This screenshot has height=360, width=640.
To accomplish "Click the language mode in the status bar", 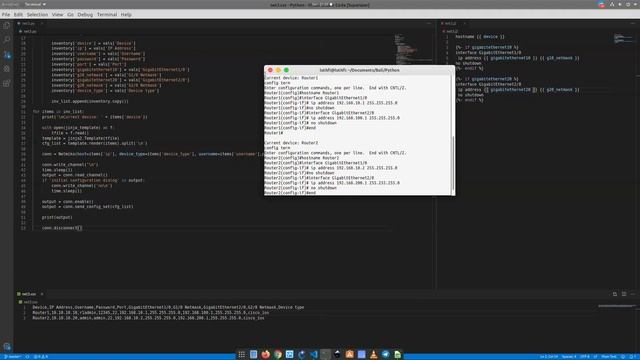I will coord(609,357).
